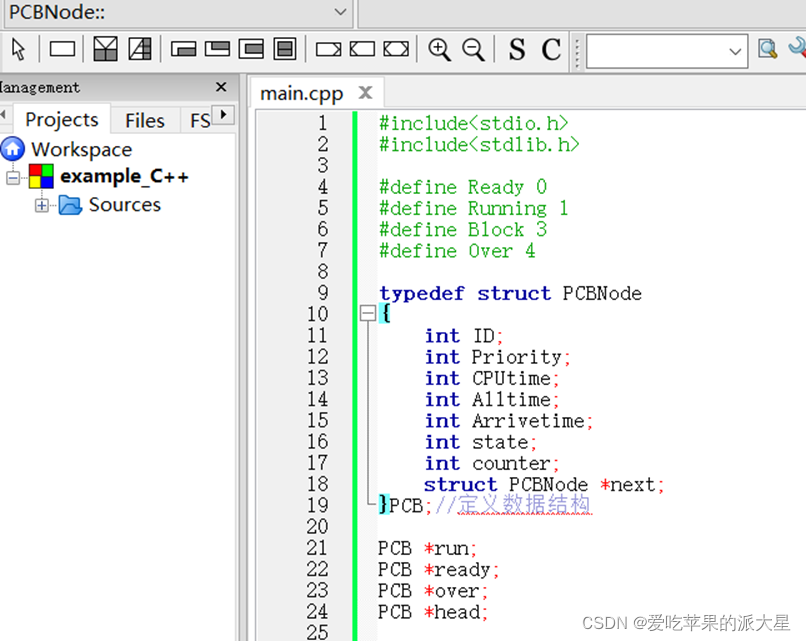Viewport: 806px width, 641px height.
Task: Click the decision block toolbar icon
Action: pos(105,49)
